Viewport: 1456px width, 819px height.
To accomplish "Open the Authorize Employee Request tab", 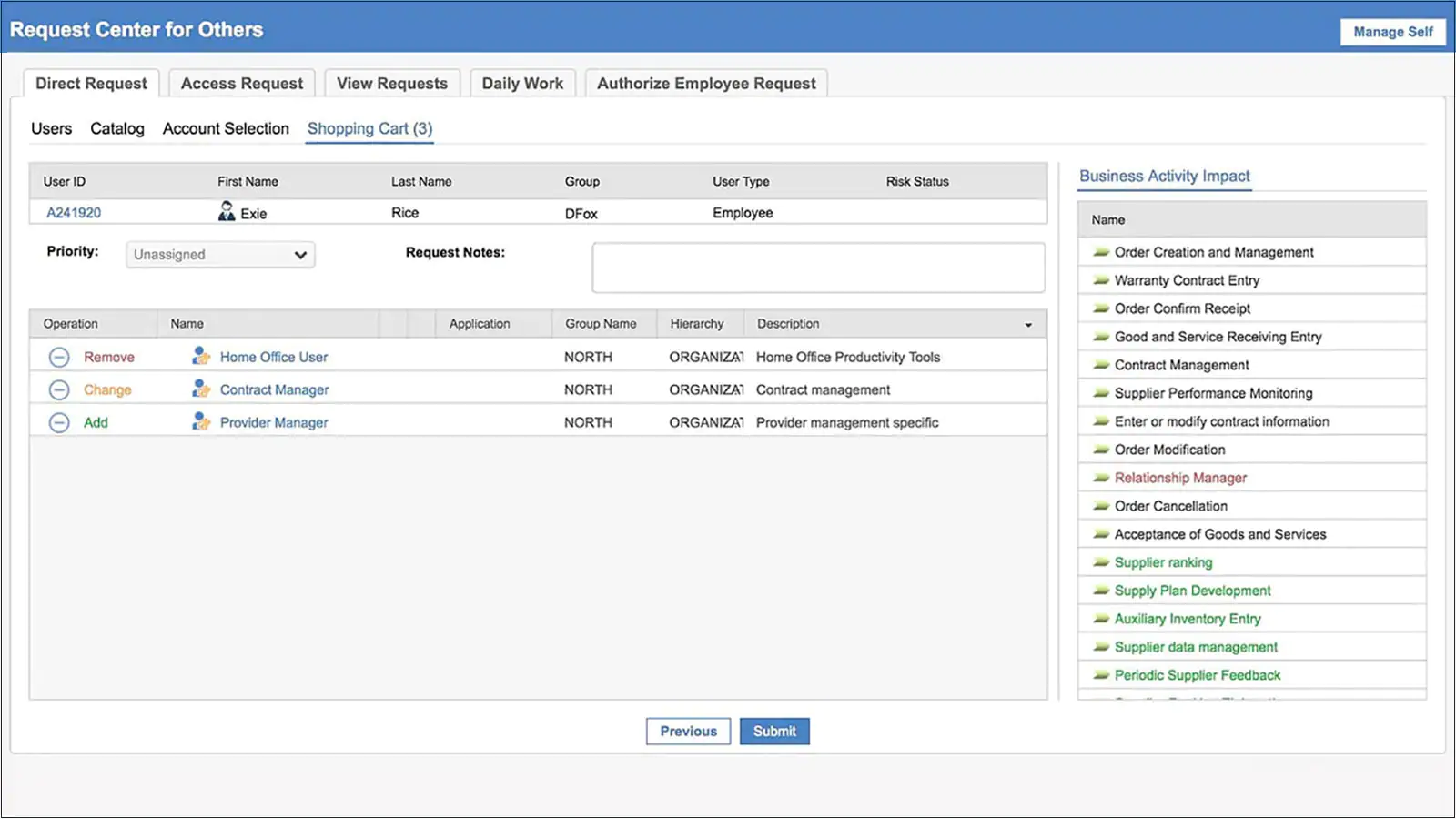I will coord(706,84).
